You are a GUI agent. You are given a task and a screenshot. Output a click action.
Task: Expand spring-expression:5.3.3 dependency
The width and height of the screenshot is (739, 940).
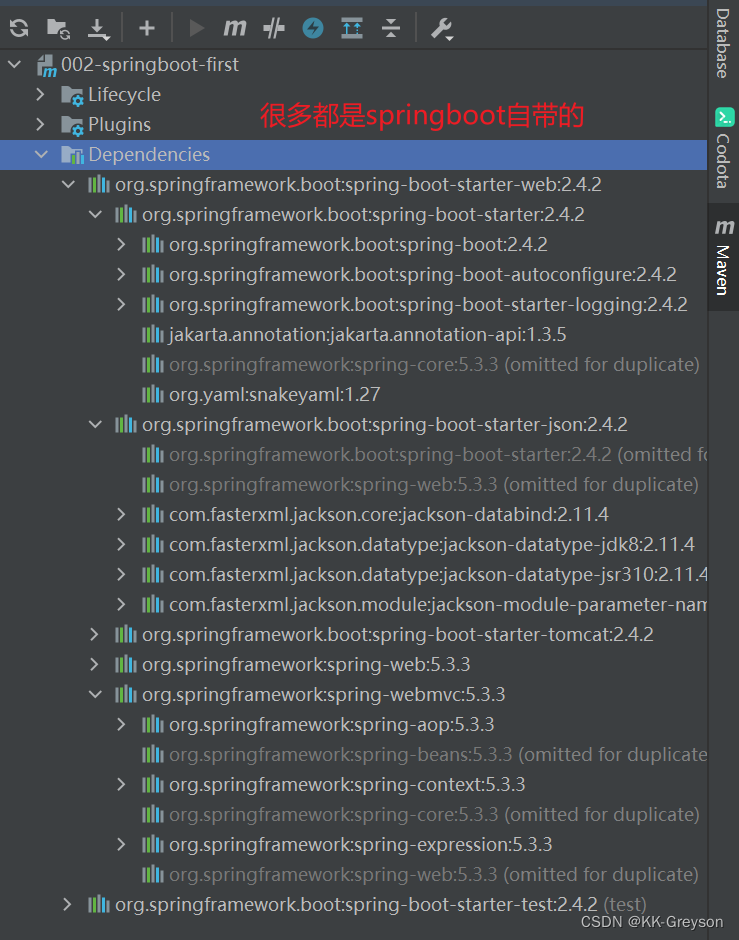pyautogui.click(x=122, y=844)
